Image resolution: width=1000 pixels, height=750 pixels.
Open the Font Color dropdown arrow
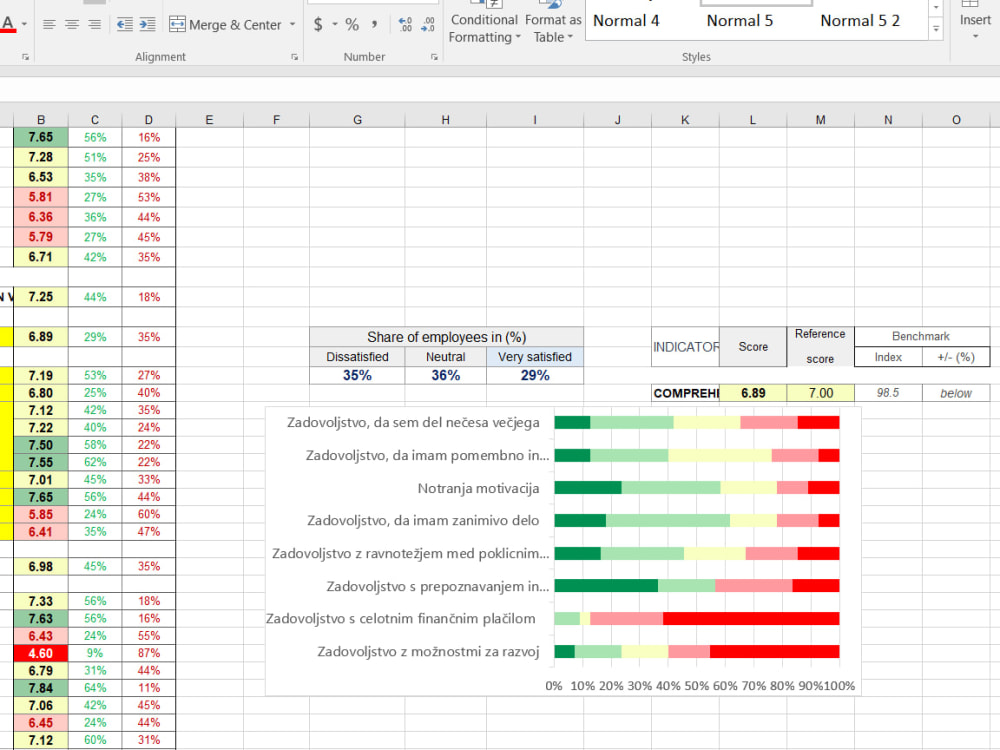25,24
